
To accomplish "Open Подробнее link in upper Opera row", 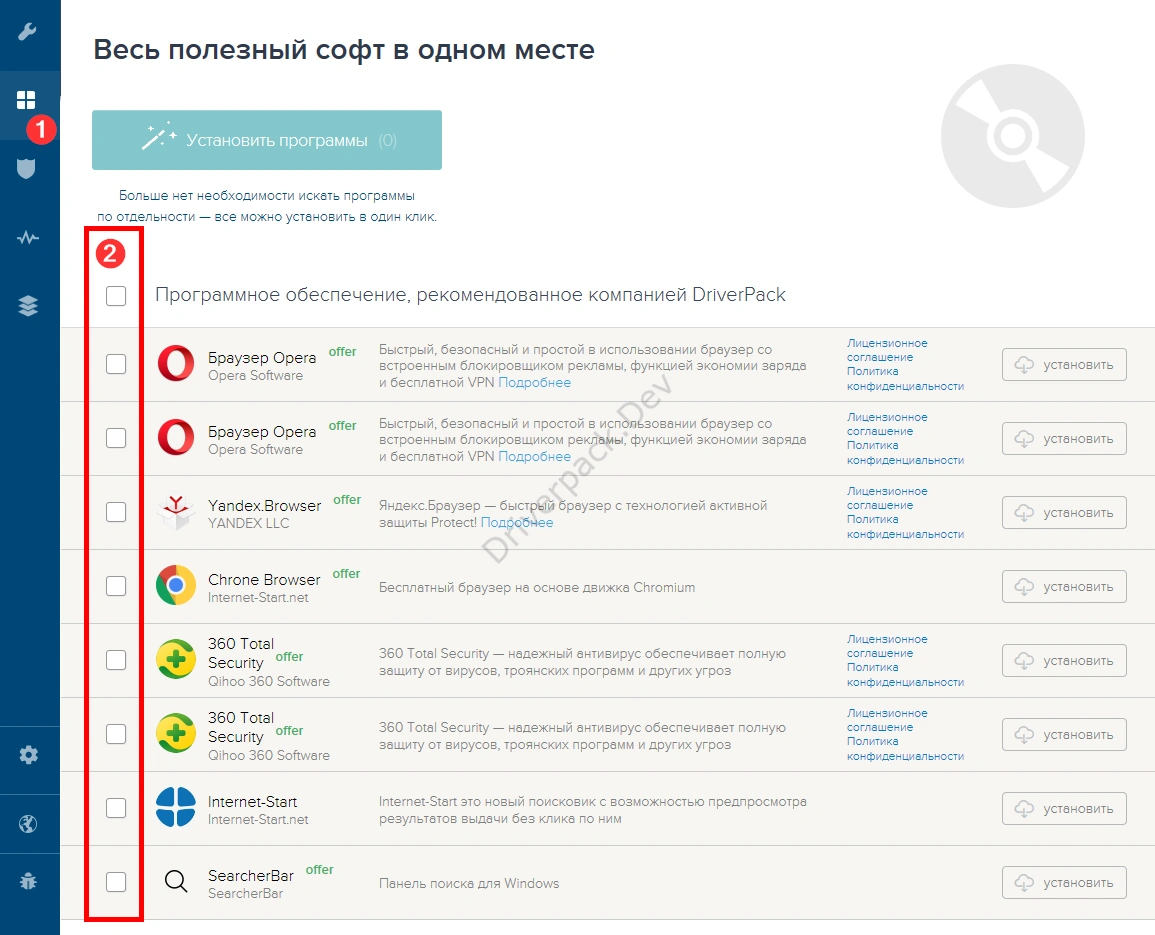I will (534, 382).
